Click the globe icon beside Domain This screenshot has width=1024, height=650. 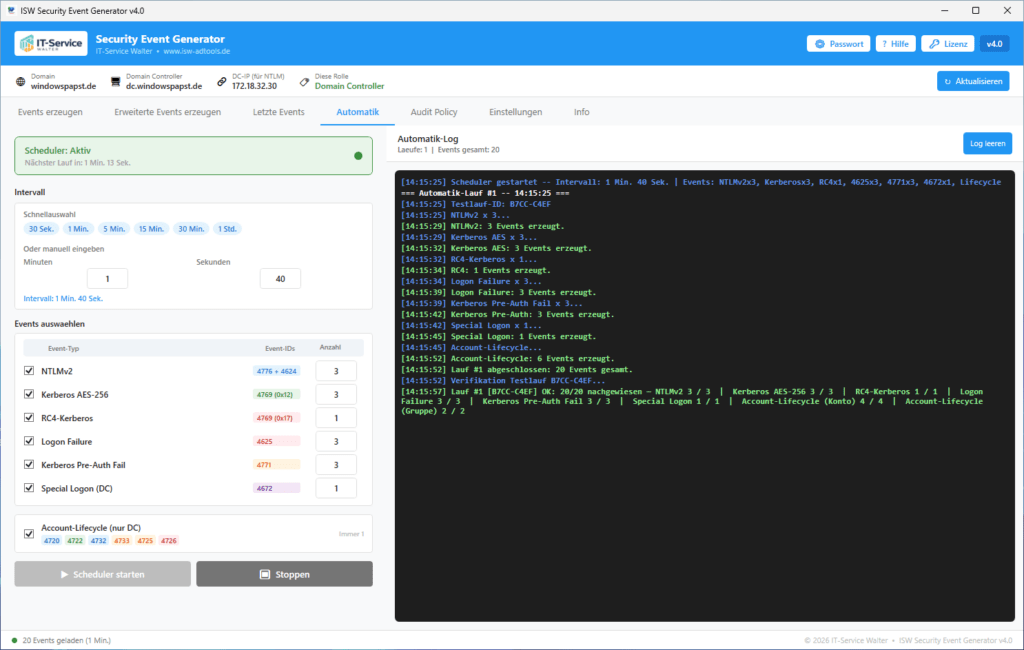pos(21,82)
